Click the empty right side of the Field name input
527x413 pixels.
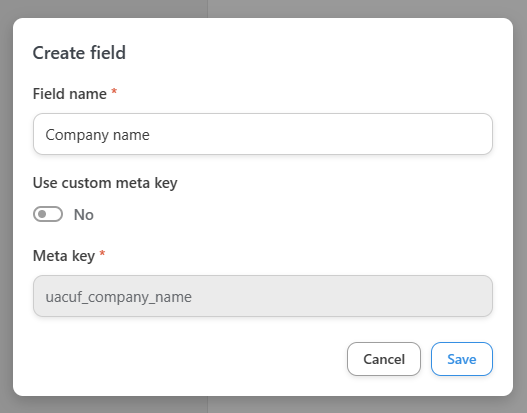pyautogui.click(x=370, y=134)
